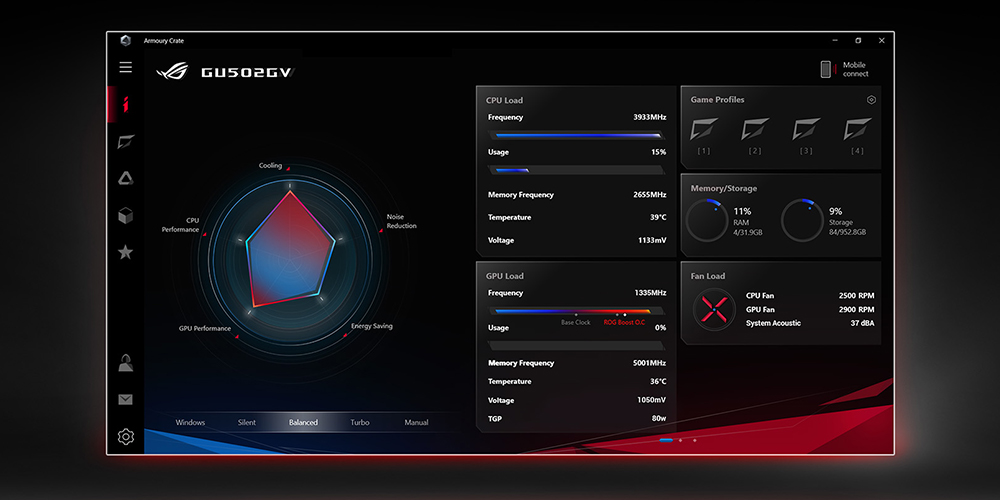1000x500 pixels.
Task: Click the red fan icon in Fan Load
Action: pos(714,309)
